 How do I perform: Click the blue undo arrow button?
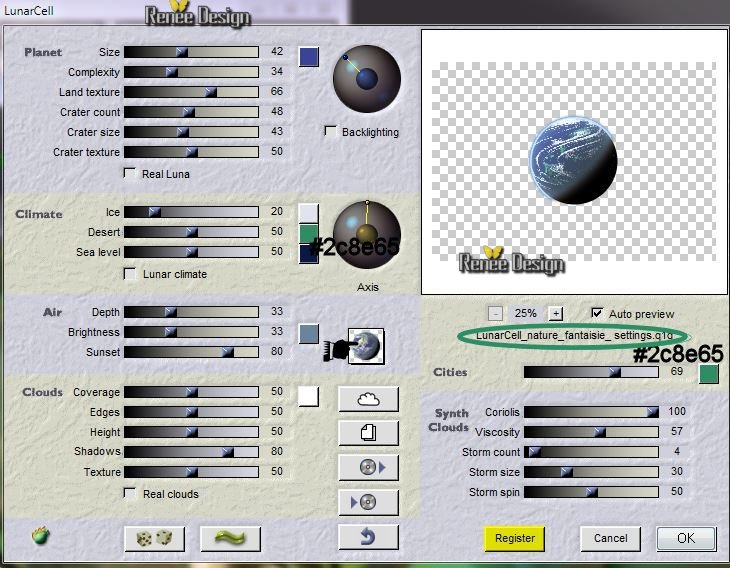click(368, 537)
